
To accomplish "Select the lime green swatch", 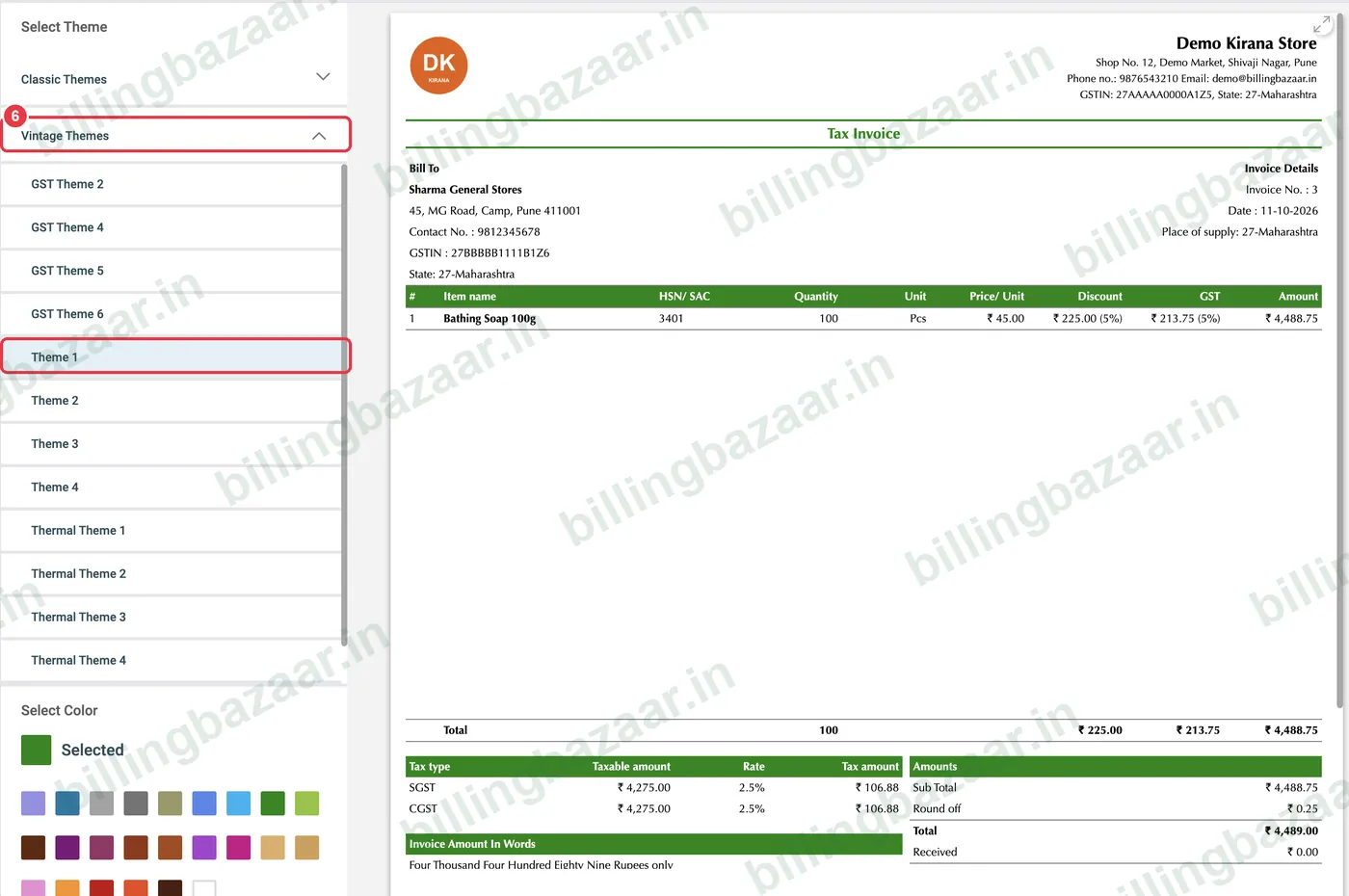I will (x=306, y=804).
